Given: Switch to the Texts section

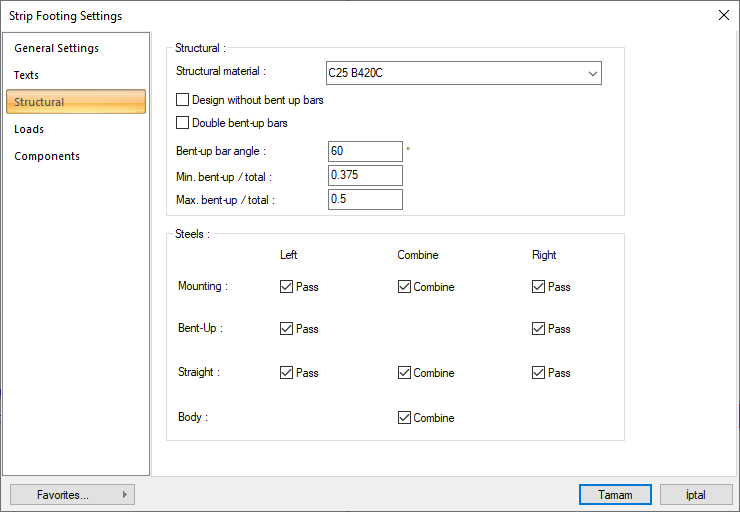Looking at the screenshot, I should tap(27, 75).
